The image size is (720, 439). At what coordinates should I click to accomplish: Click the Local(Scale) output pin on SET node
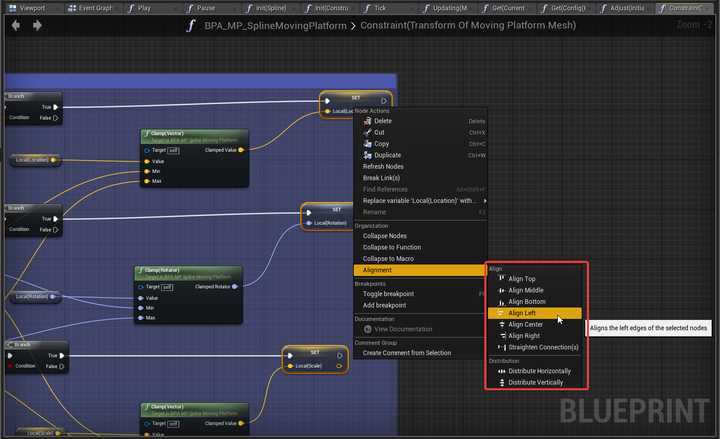pos(339,366)
